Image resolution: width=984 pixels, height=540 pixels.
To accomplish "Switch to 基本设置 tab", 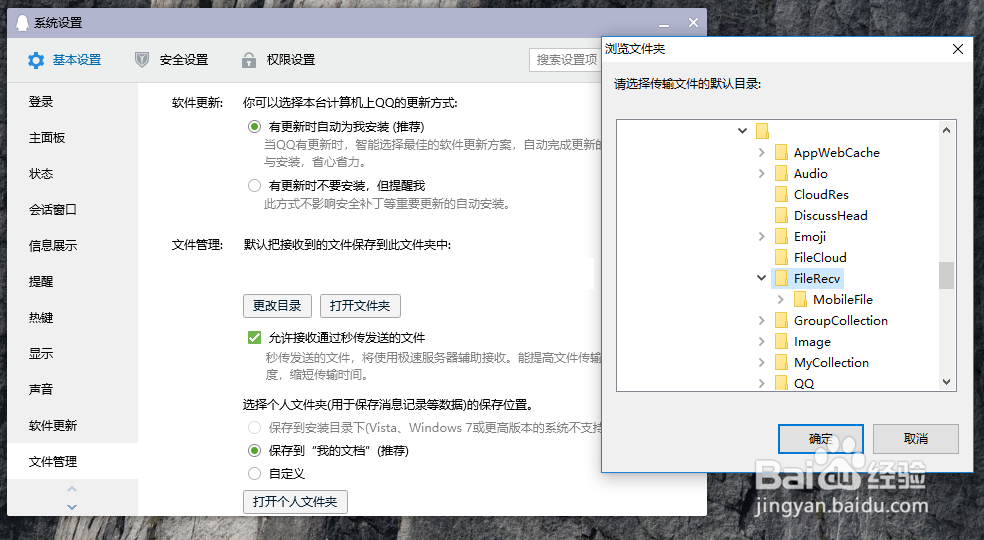I will (65, 60).
